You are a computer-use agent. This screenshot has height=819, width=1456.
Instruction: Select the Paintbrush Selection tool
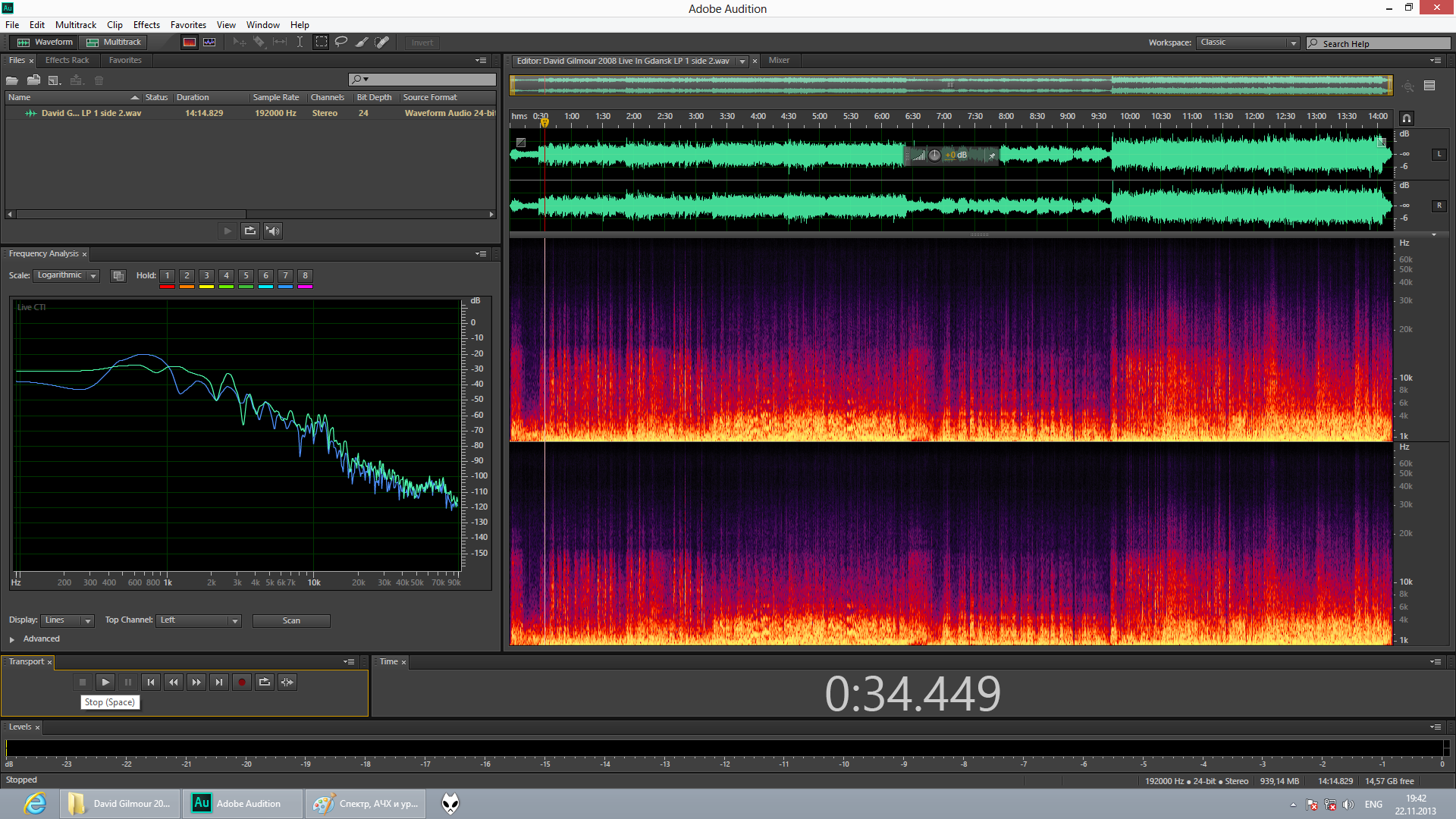pos(362,42)
